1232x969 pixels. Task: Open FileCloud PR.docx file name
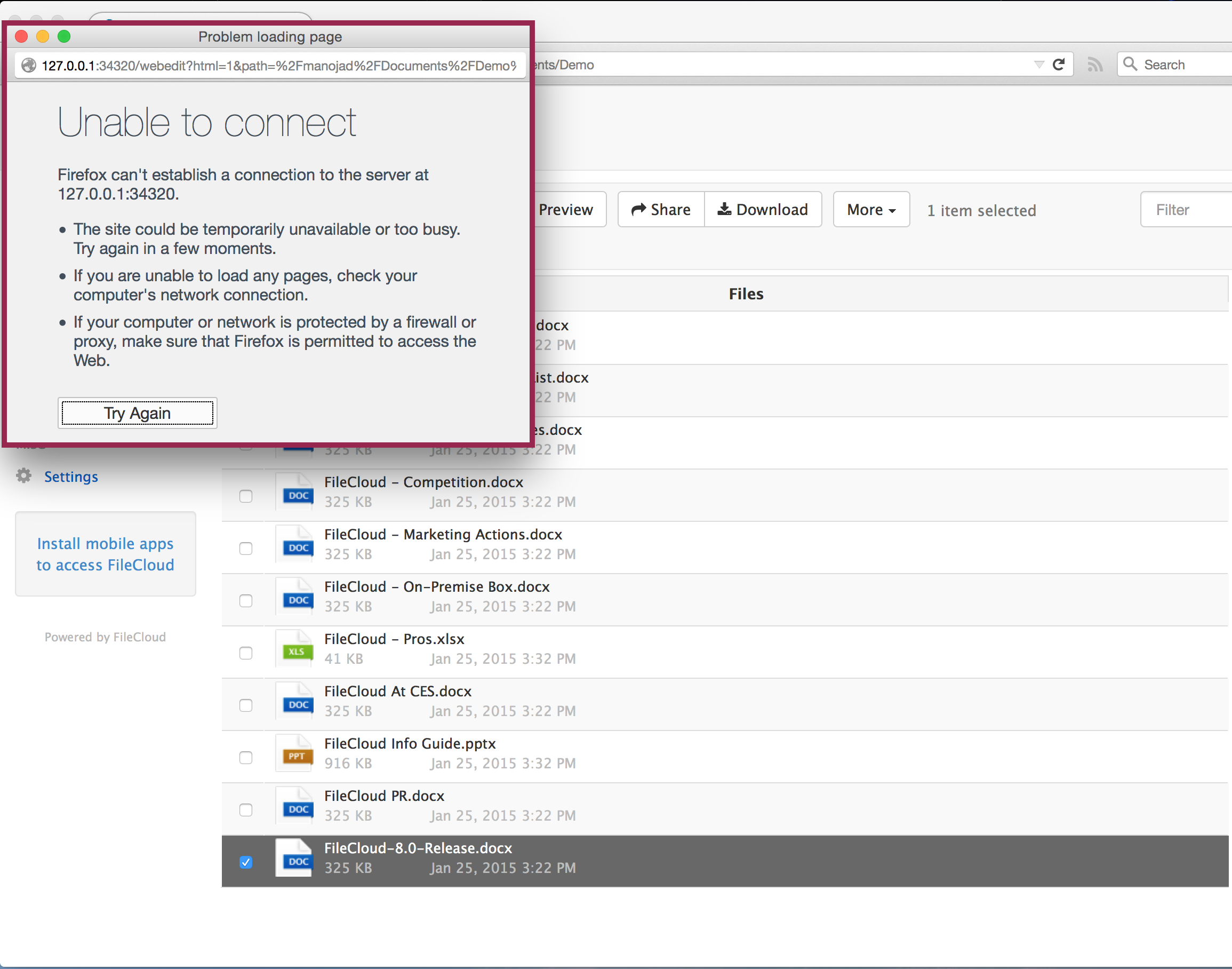click(x=385, y=796)
